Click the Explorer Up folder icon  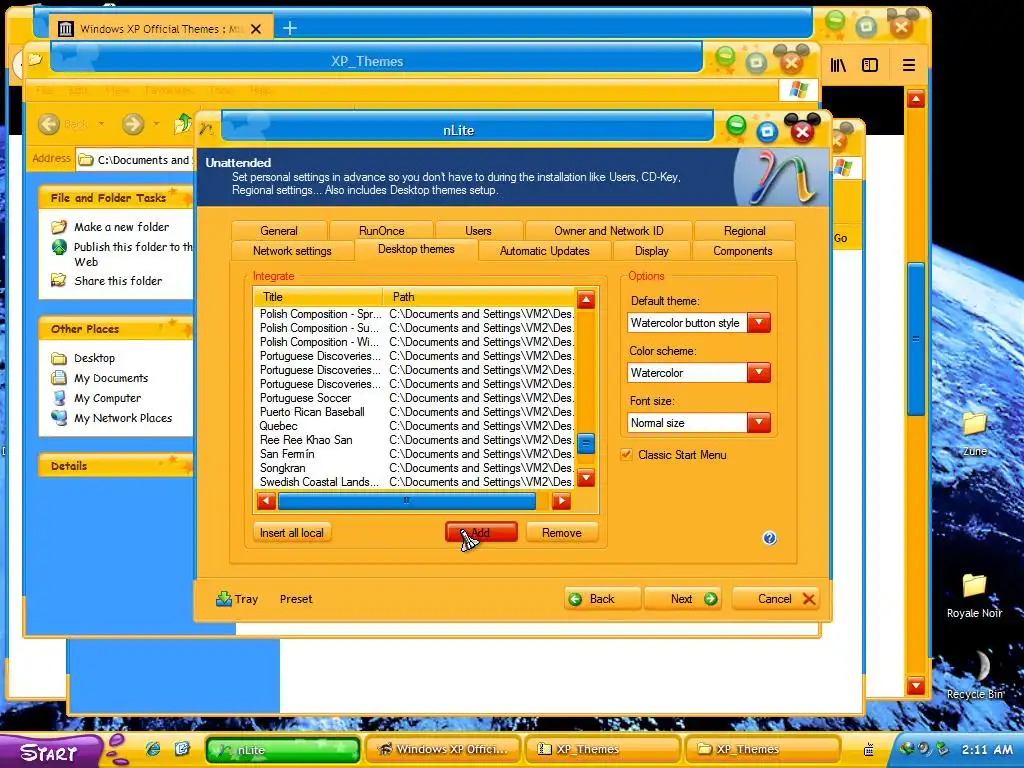[x=183, y=123]
